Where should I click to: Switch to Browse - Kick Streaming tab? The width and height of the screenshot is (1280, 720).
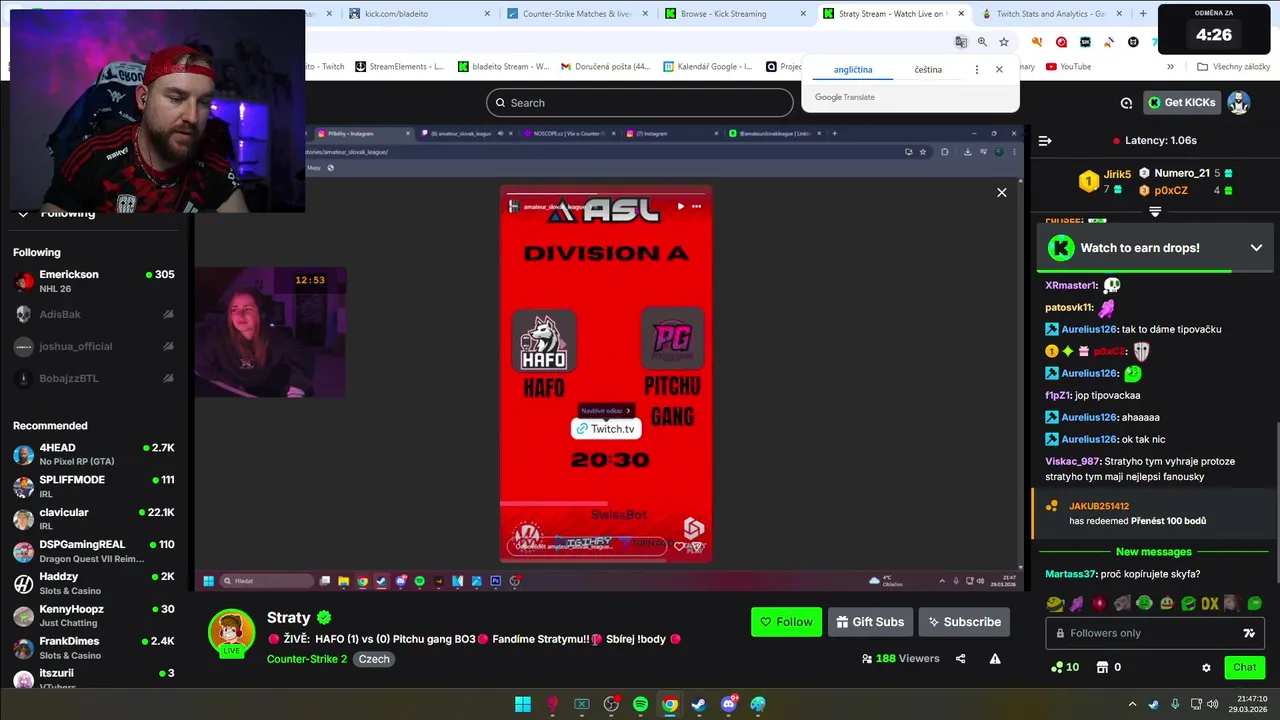(x=735, y=14)
